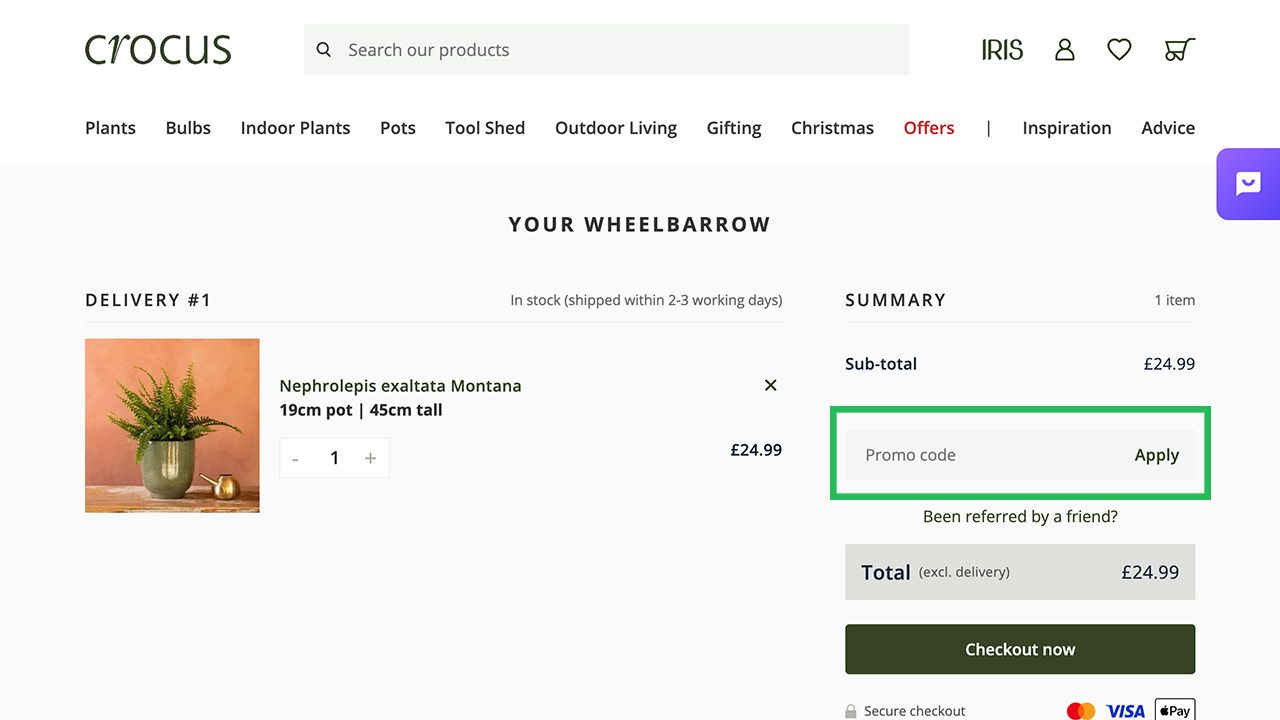This screenshot has height=720, width=1280.
Task: Open the Tool Shed menu
Action: point(485,128)
